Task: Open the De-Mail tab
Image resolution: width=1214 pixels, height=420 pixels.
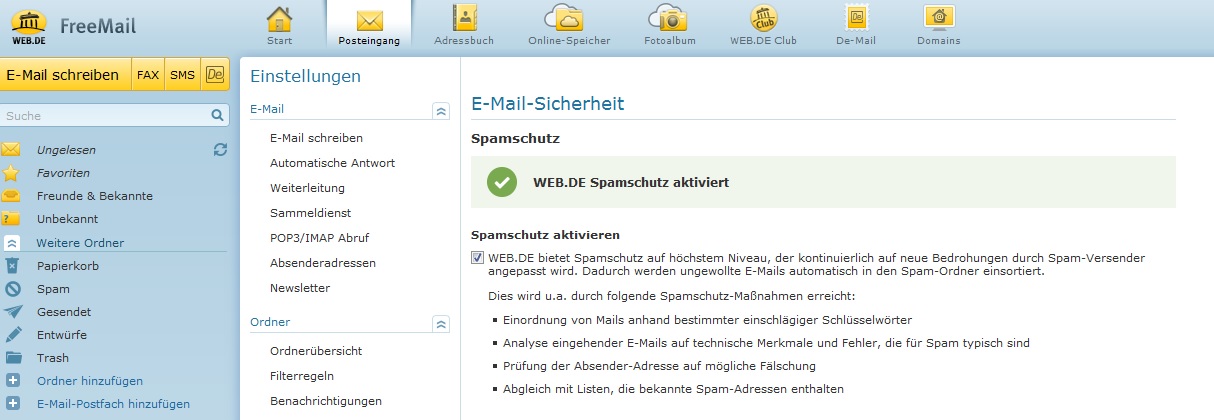Action: click(856, 26)
